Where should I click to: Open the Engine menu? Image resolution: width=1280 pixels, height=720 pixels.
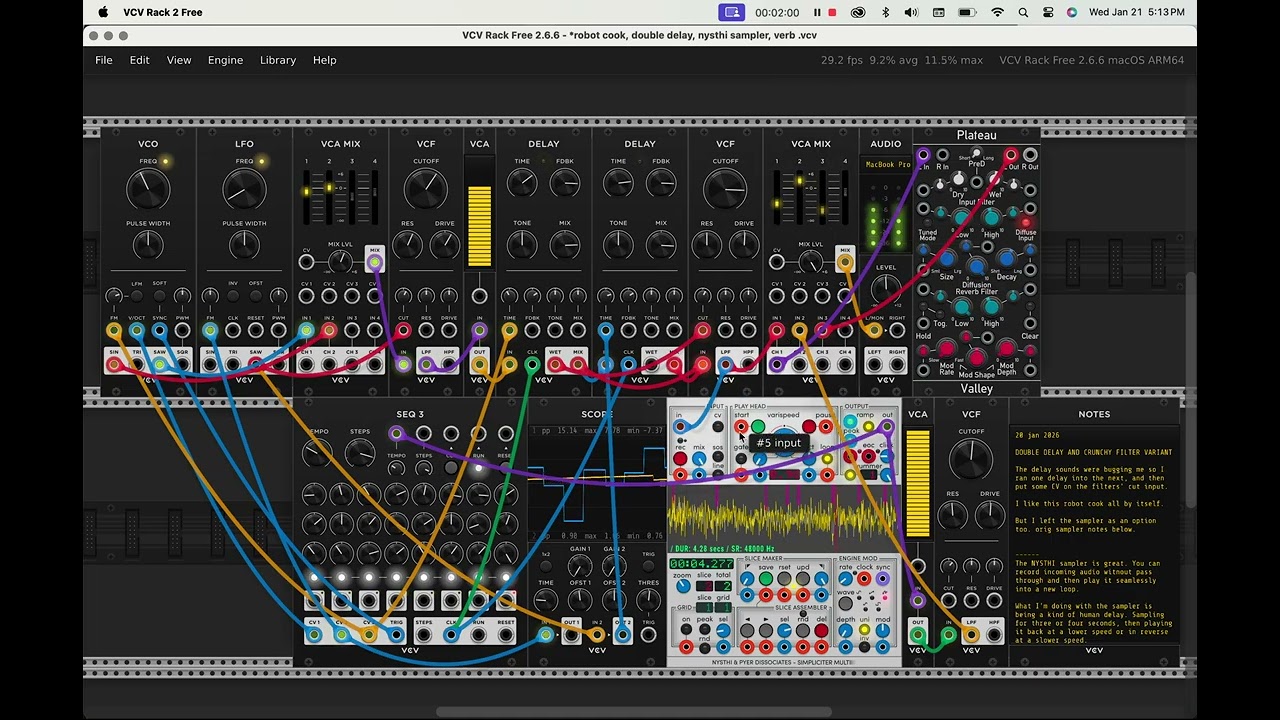(x=225, y=60)
